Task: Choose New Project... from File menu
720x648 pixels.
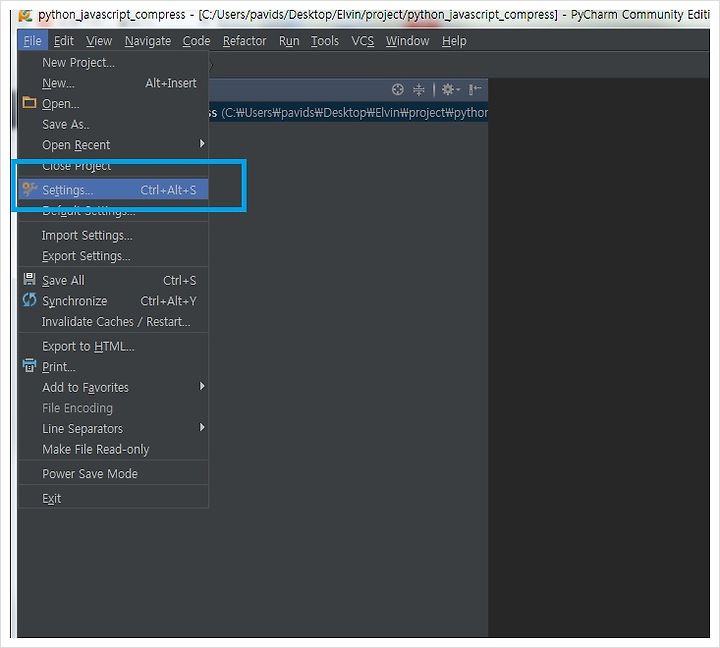Action: (x=113, y=62)
